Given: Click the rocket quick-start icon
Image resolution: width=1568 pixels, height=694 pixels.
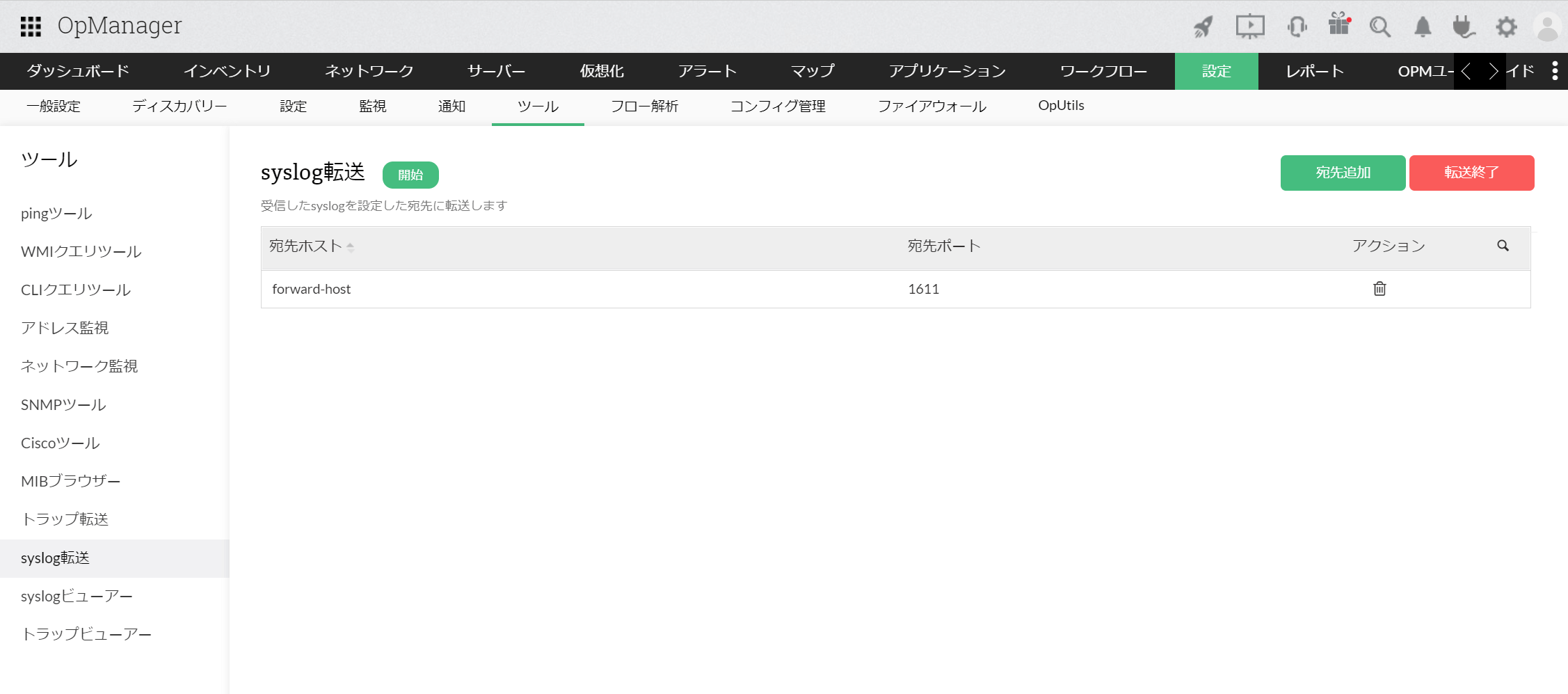Looking at the screenshot, I should 1203,27.
